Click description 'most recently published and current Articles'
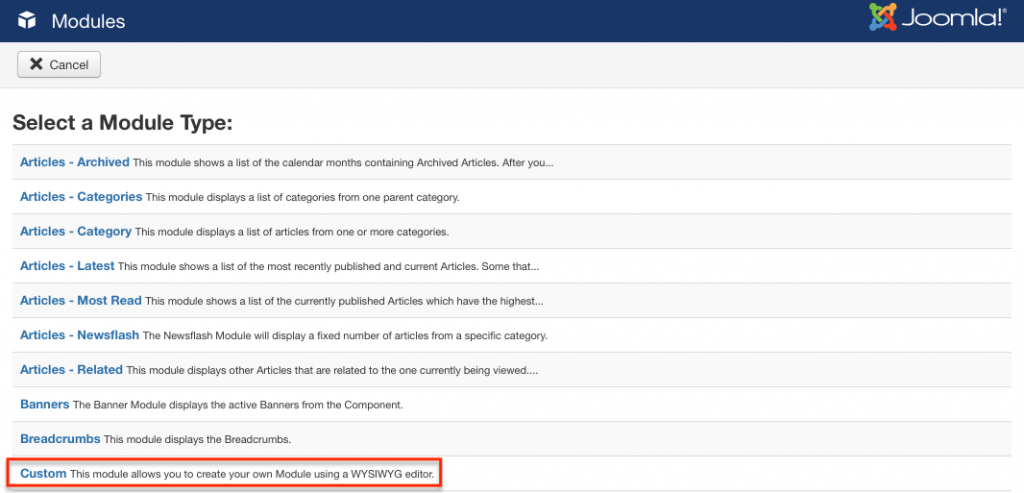 tap(328, 266)
